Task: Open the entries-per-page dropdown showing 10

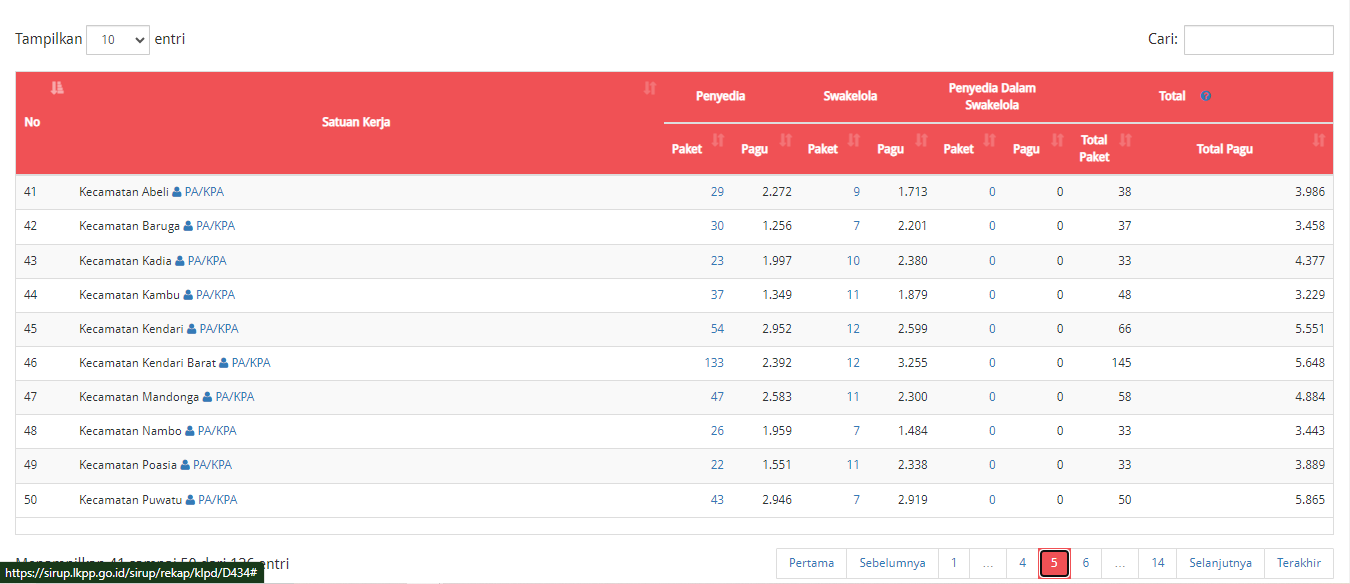Action: pos(118,40)
